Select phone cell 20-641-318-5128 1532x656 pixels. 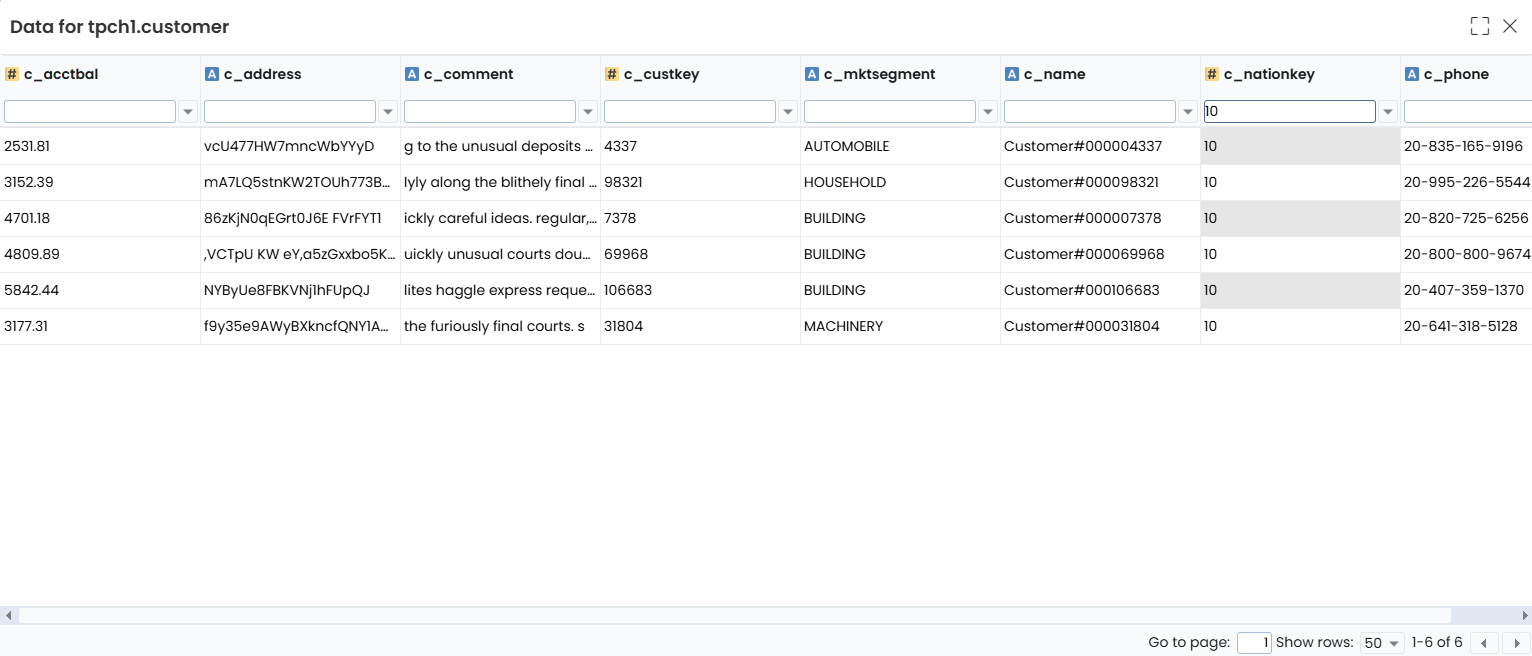point(1466,326)
